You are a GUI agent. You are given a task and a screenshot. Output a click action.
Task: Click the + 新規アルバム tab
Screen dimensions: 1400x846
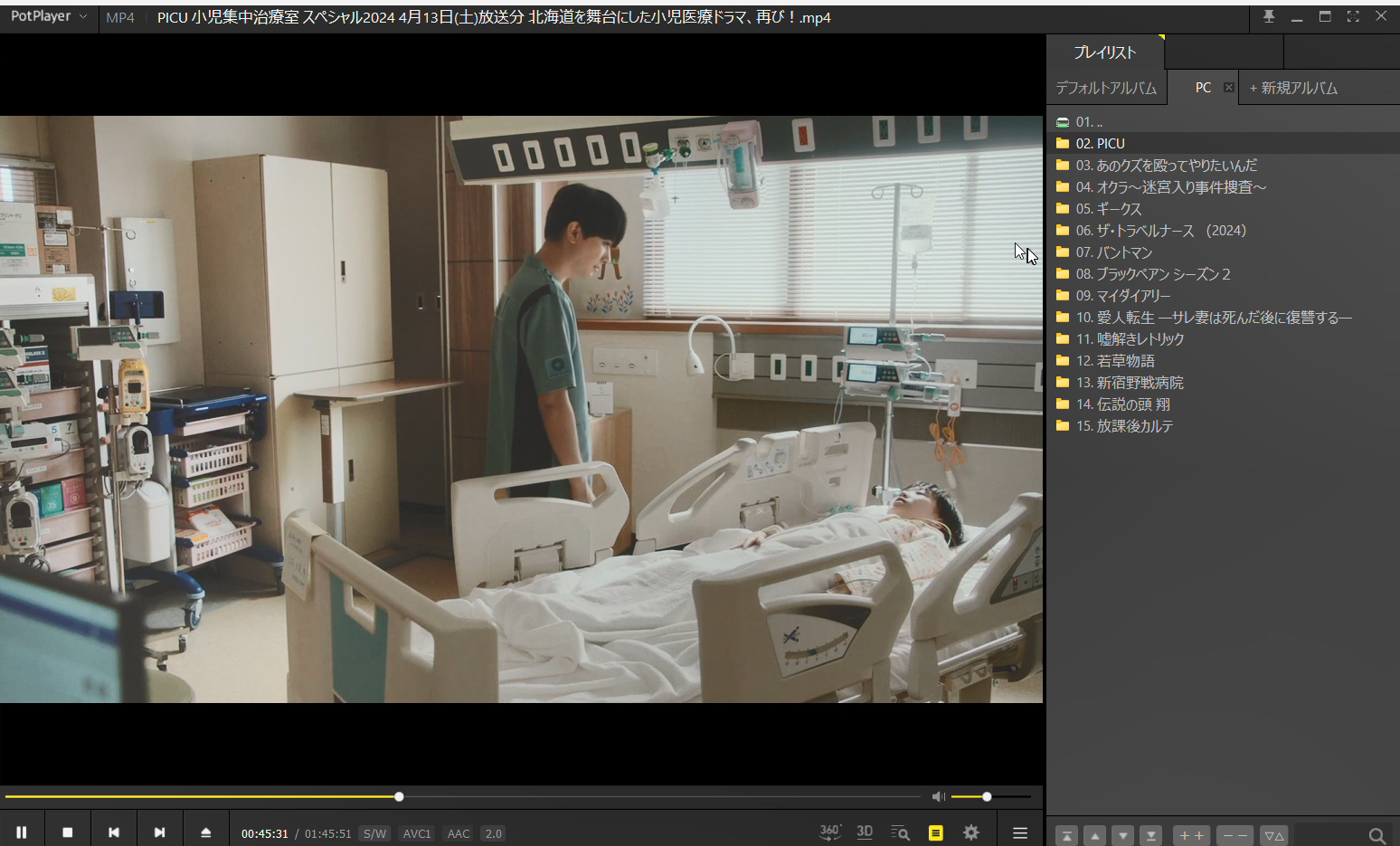click(x=1293, y=88)
